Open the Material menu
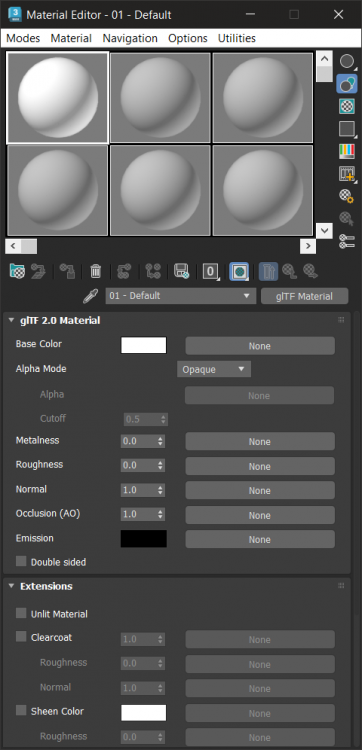 71,38
